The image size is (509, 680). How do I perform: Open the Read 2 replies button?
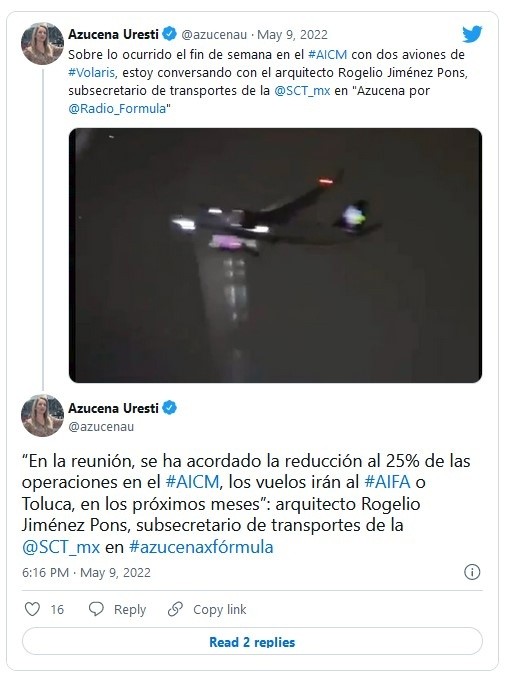tap(252, 642)
